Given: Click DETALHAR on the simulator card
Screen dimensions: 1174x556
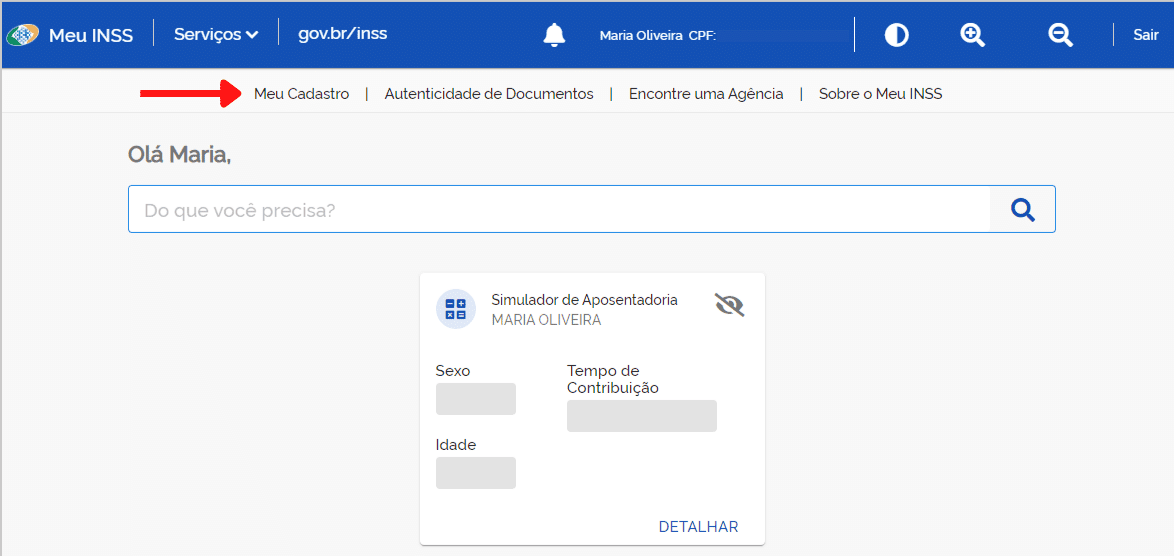Looking at the screenshot, I should click(698, 527).
